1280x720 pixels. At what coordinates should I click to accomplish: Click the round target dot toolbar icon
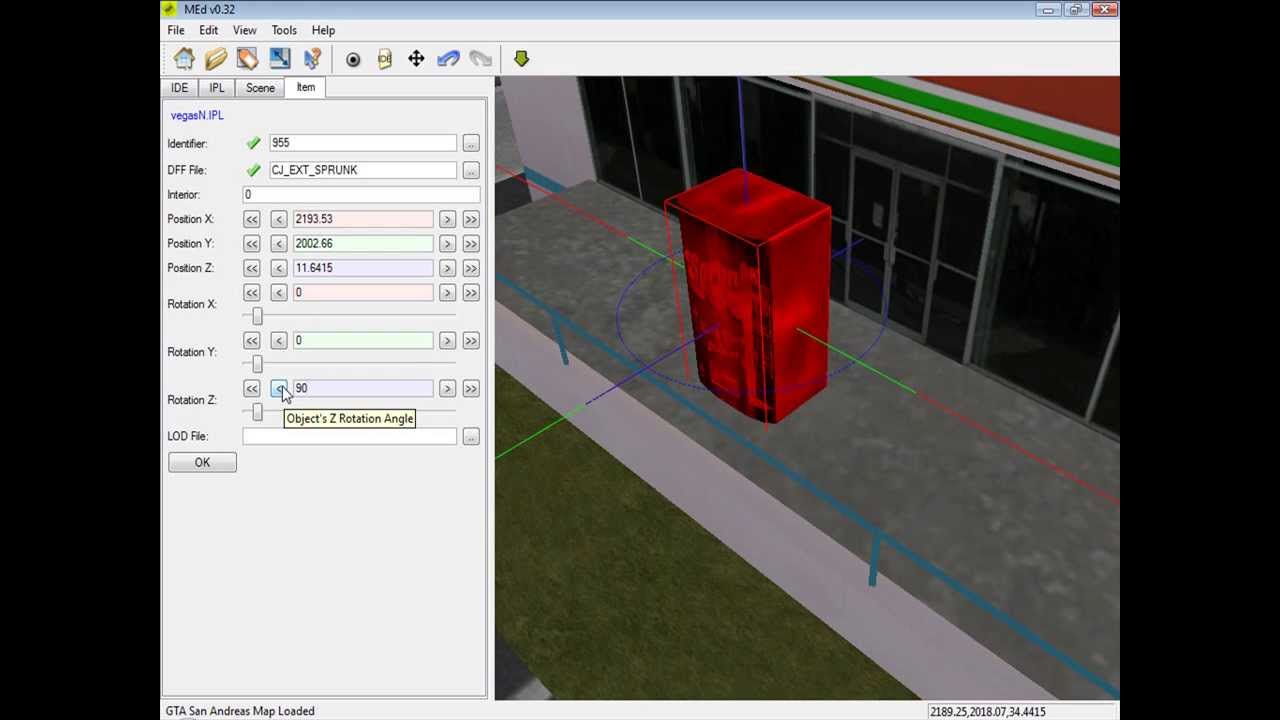(x=353, y=60)
